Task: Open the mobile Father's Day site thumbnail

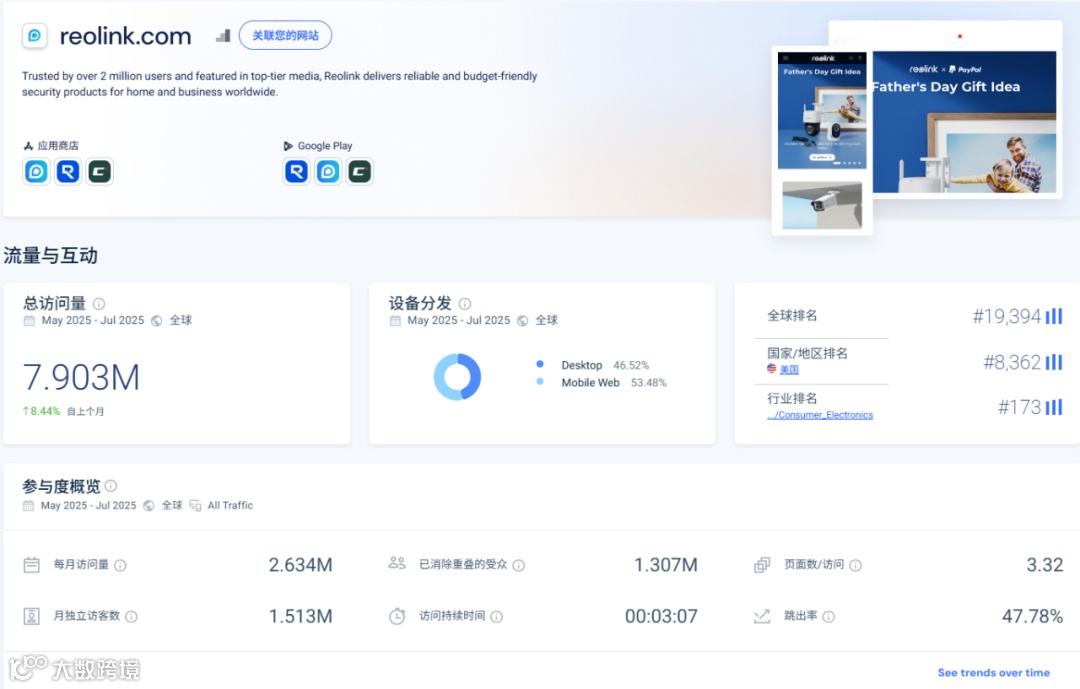Action: (x=822, y=110)
